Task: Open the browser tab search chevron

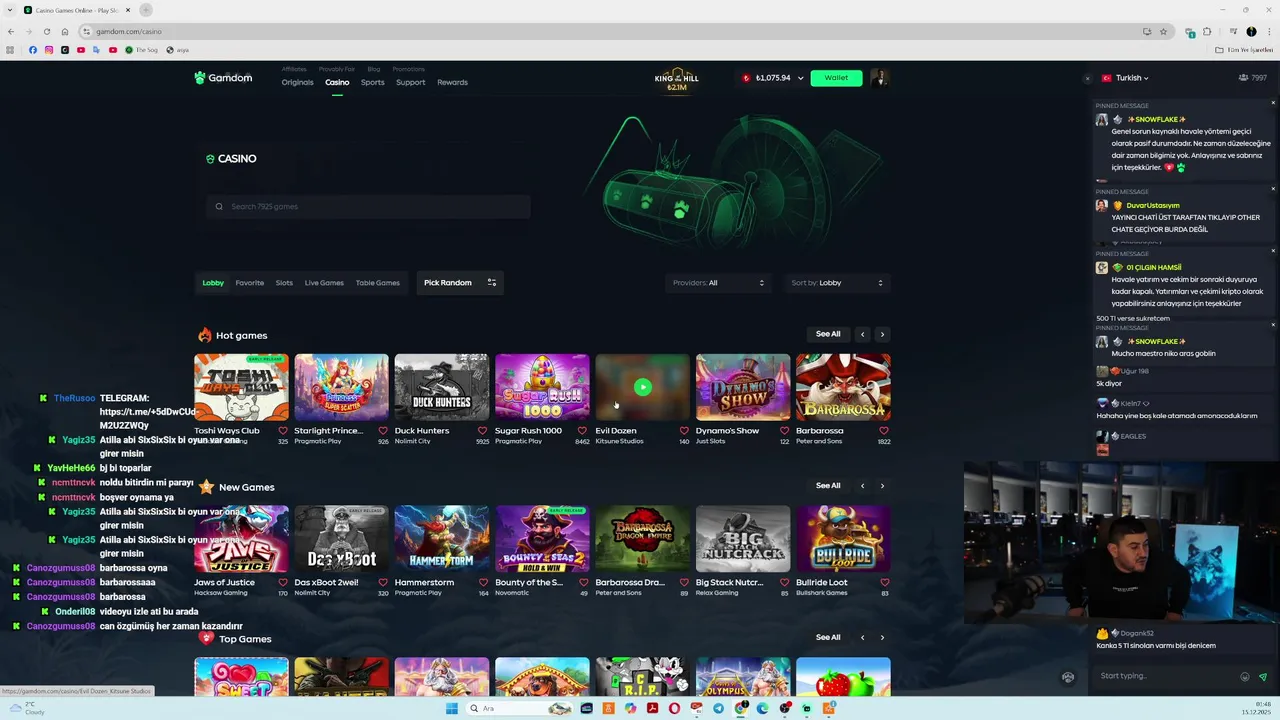Action: (x=10, y=10)
